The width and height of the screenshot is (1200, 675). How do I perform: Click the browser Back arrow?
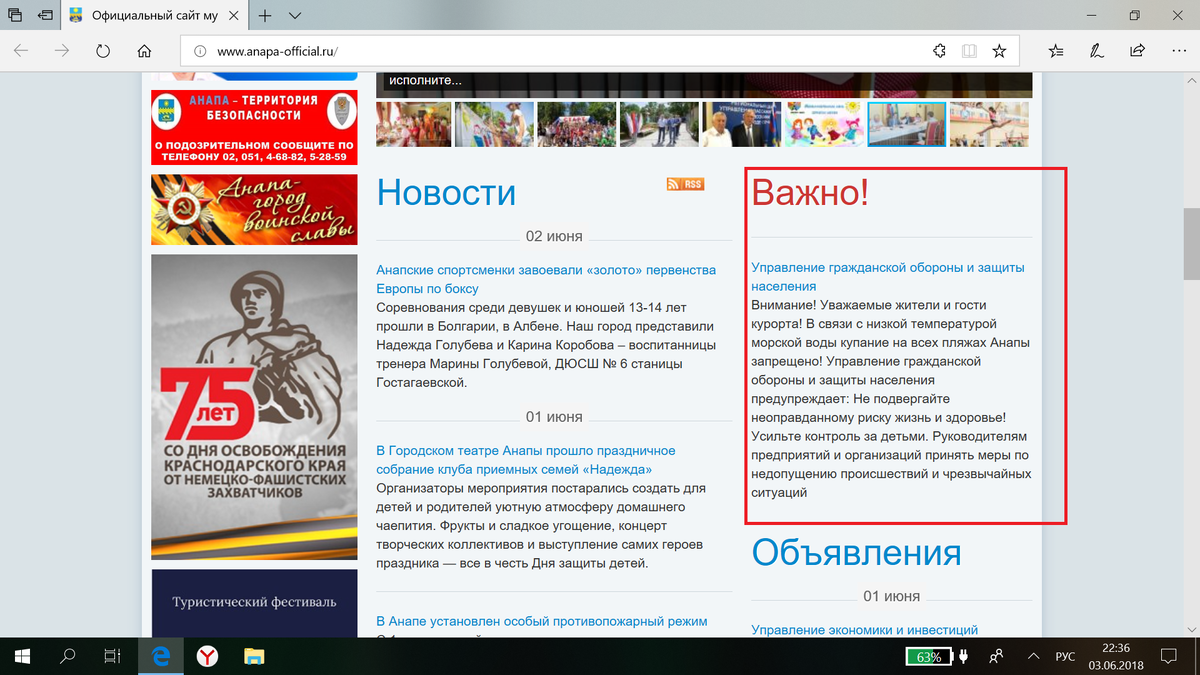(21, 51)
